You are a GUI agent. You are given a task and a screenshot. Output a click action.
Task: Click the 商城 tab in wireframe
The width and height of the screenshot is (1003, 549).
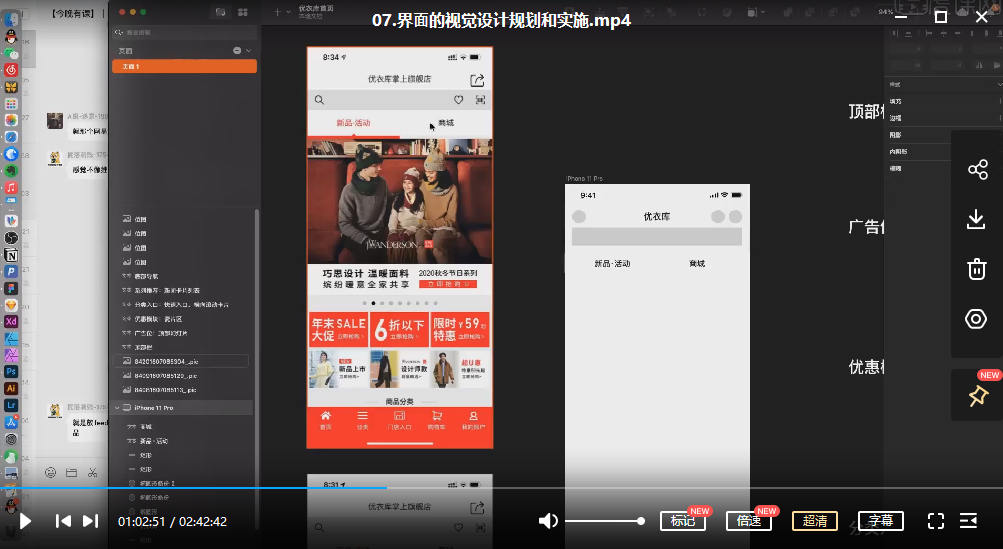pyautogui.click(x=697, y=264)
